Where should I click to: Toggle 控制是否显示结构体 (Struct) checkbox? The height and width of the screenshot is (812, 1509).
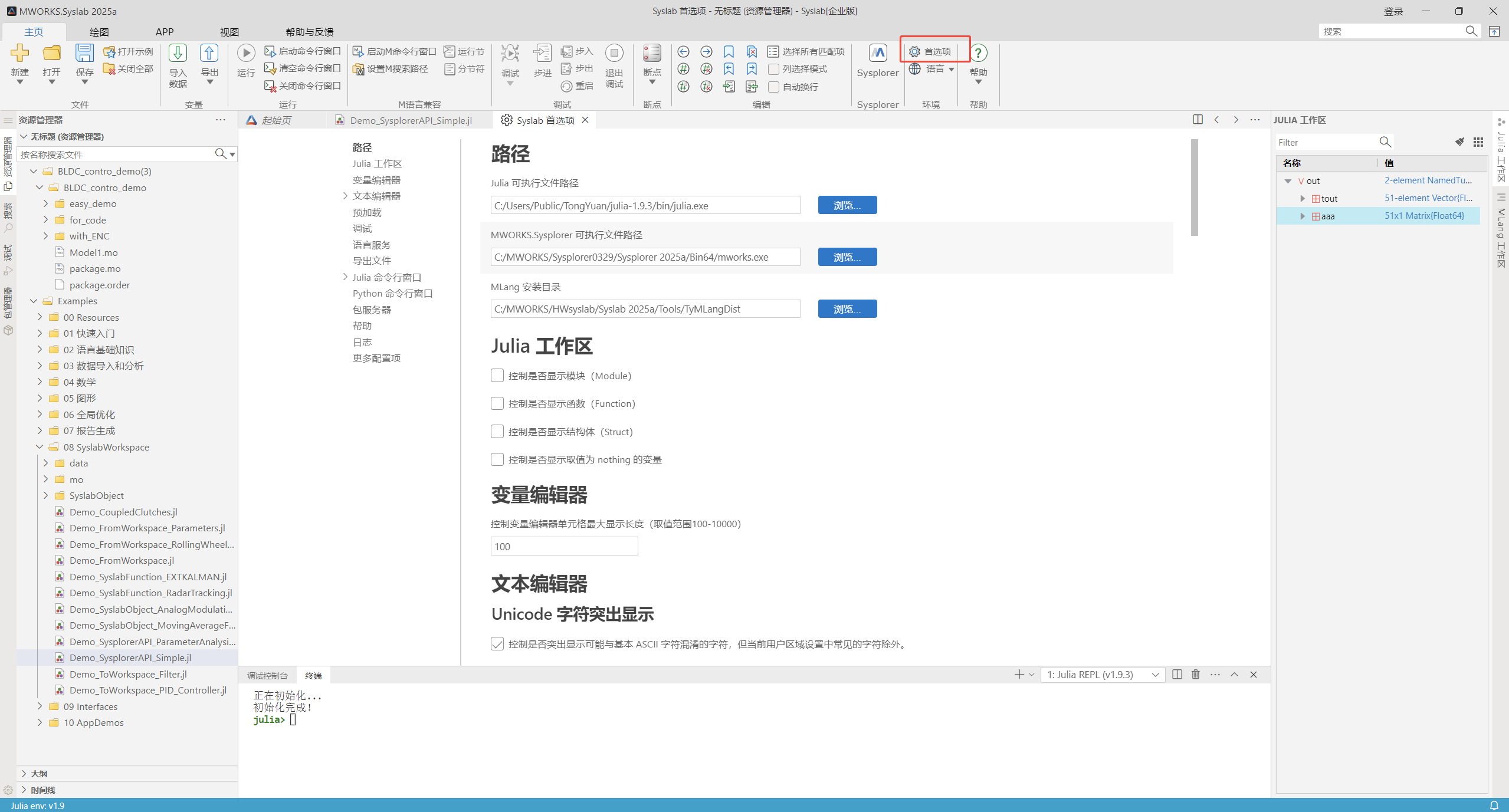(x=497, y=432)
